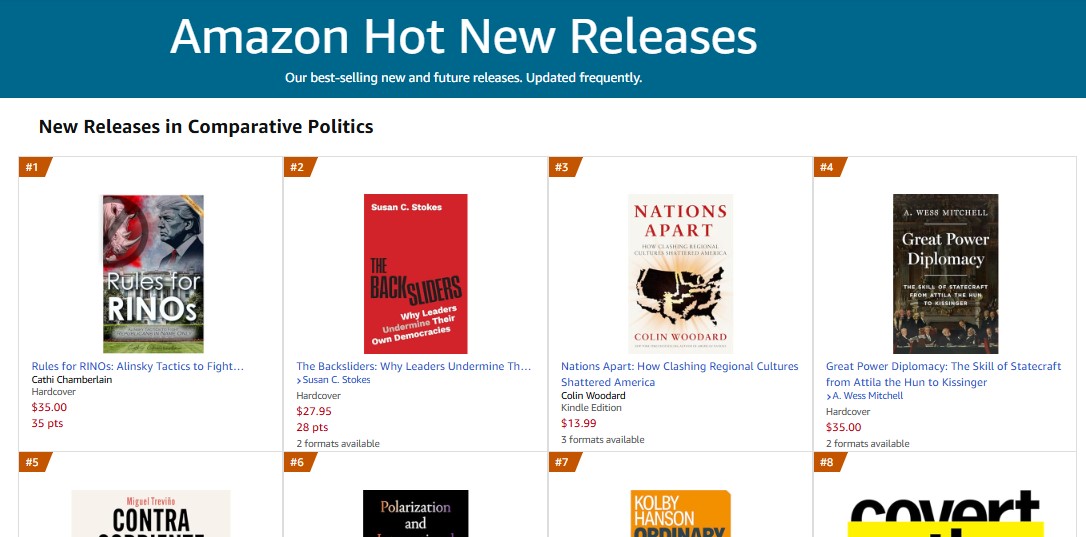Open the Nations Apart book cover
Image resolution: width=1086 pixels, height=537 pixels.
click(680, 273)
